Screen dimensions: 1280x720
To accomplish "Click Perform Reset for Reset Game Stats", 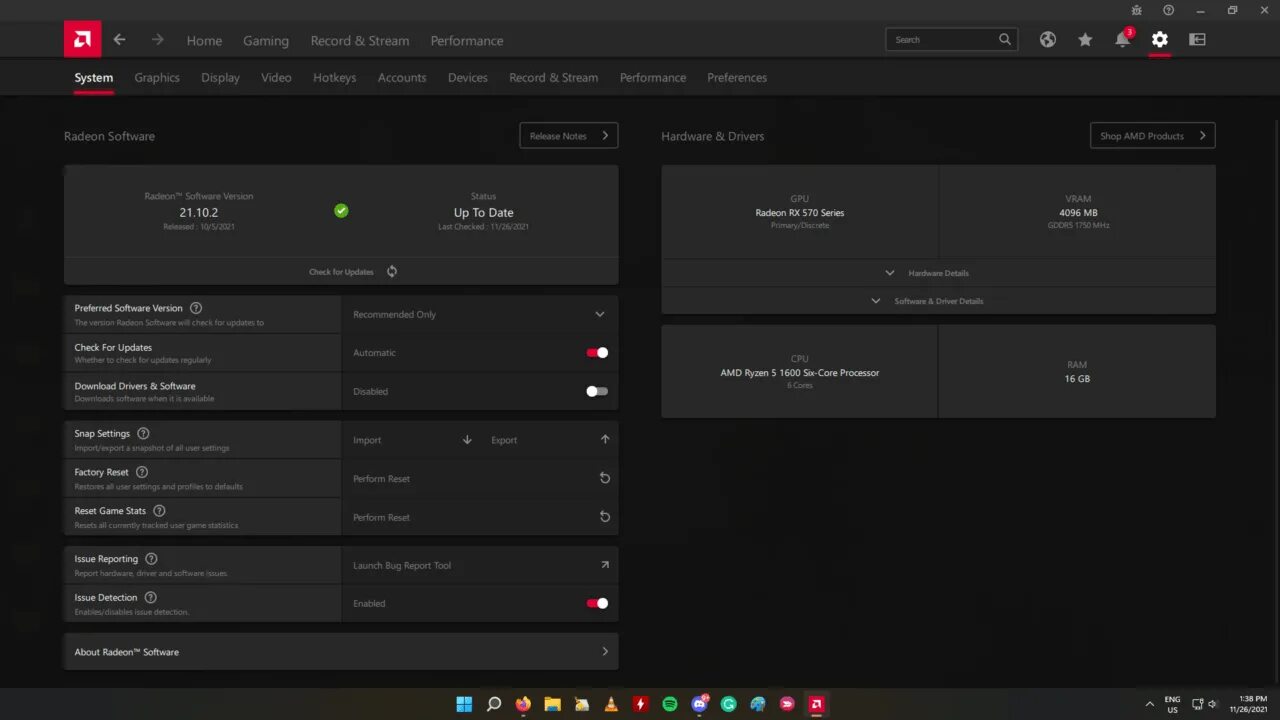I will coord(381,518).
